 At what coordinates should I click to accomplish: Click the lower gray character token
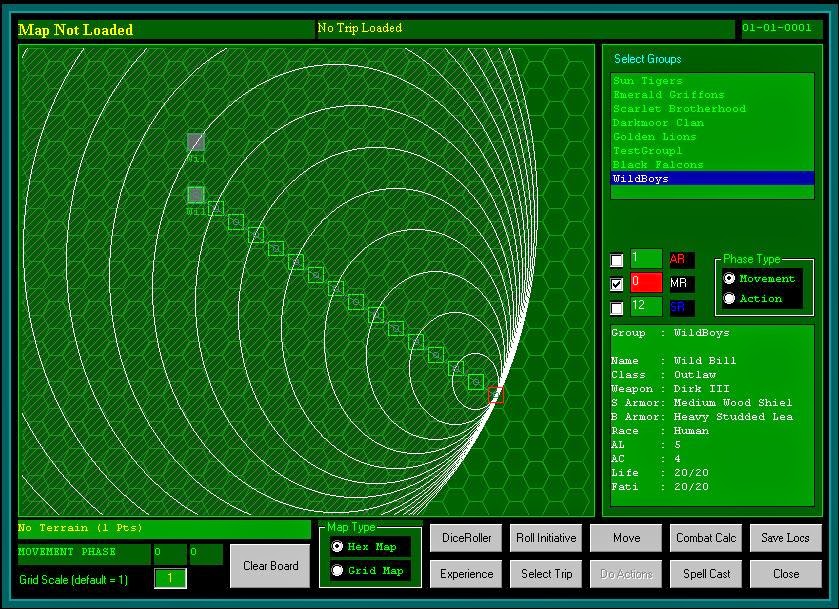click(x=196, y=195)
